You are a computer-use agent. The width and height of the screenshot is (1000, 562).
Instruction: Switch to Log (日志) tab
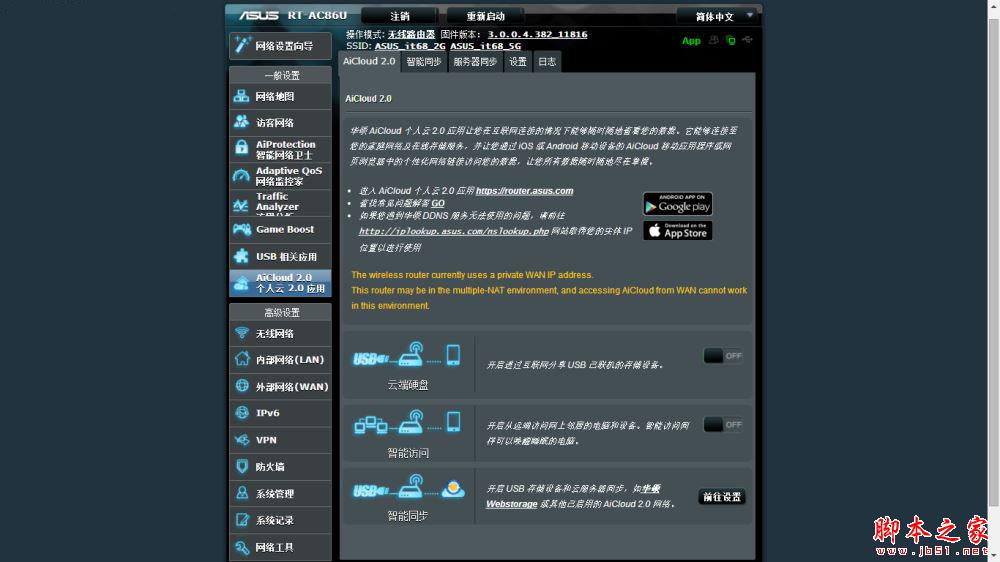click(547, 62)
